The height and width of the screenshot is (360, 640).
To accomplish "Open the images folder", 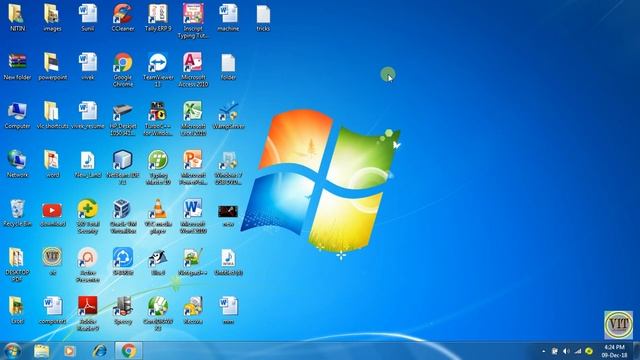I will (x=52, y=17).
